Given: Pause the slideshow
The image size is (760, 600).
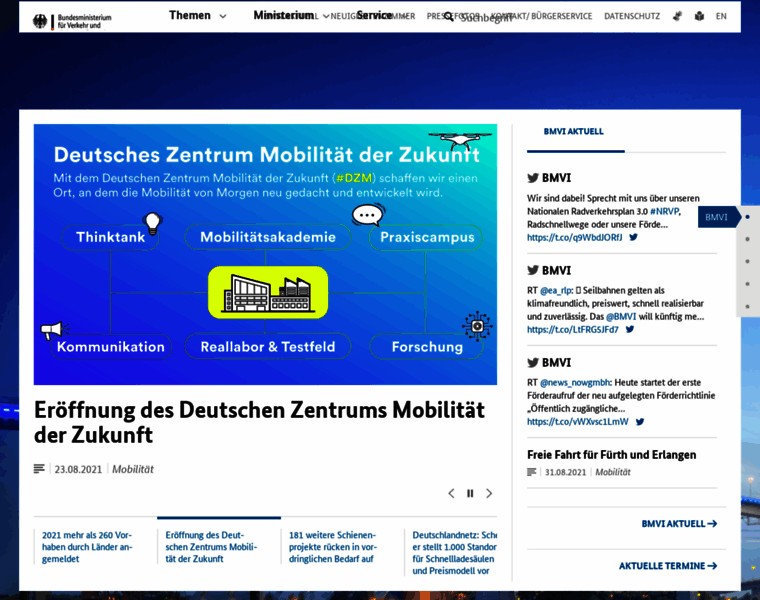Looking at the screenshot, I should click(x=470, y=493).
